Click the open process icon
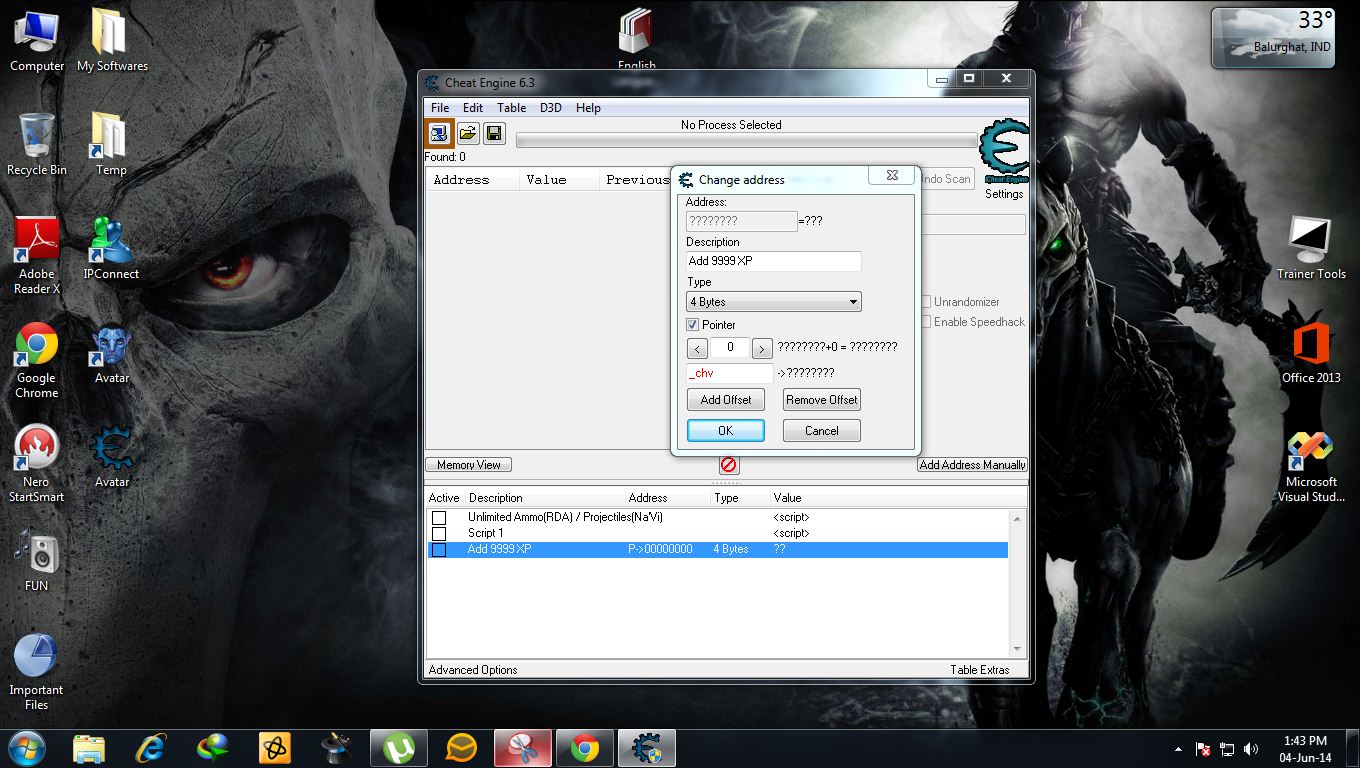1360x768 pixels. [x=439, y=133]
